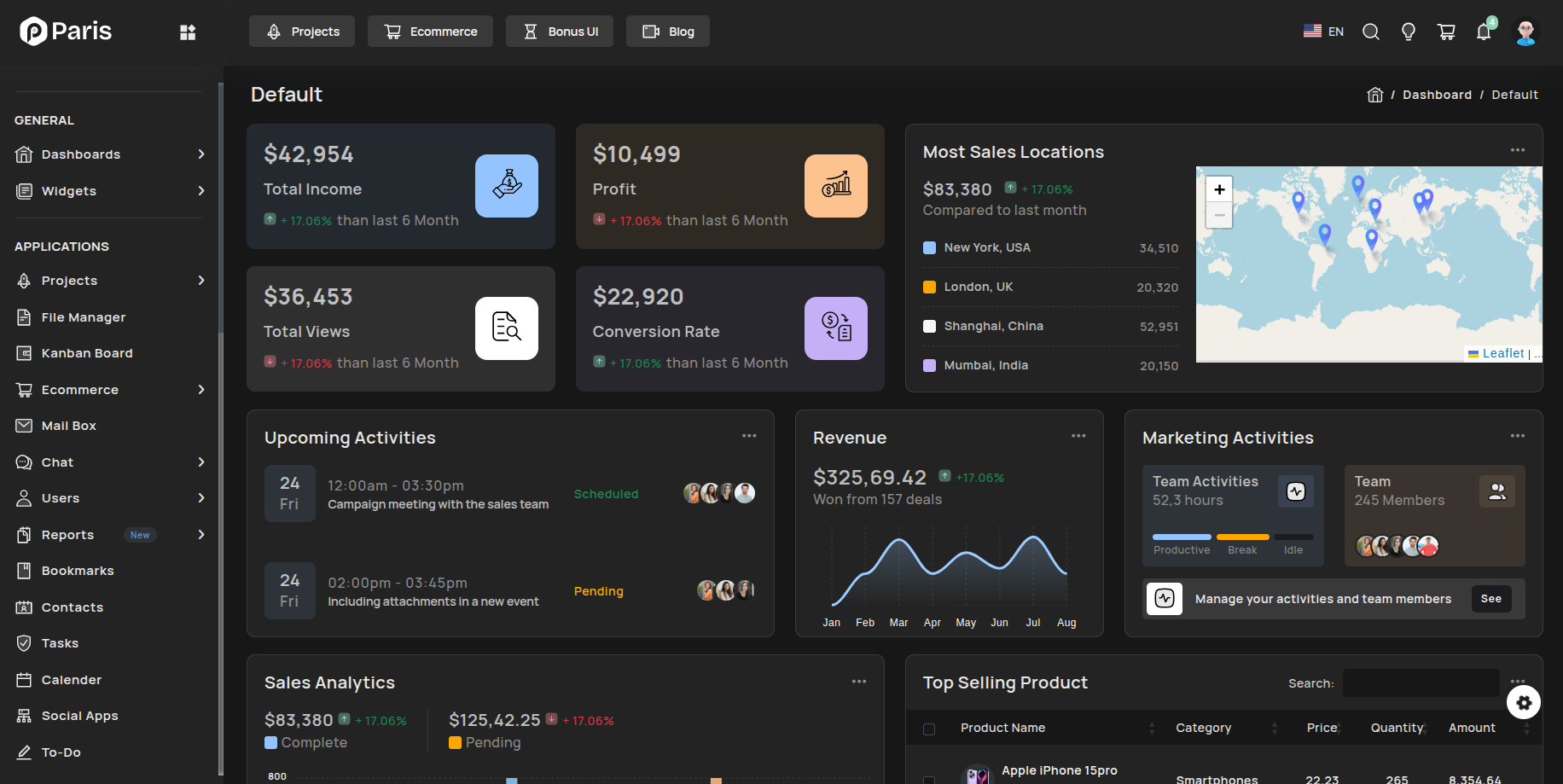
Task: Open notifications via the bell icon
Action: 1484,32
